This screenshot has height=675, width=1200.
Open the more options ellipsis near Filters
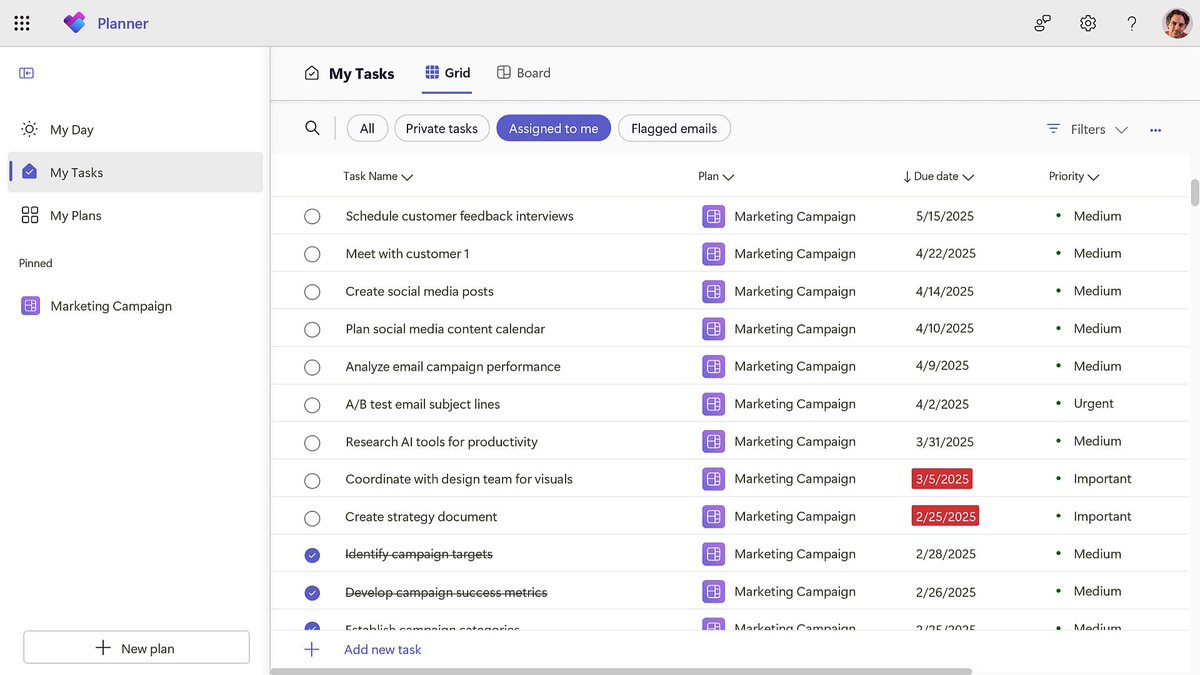pyautogui.click(x=1156, y=130)
